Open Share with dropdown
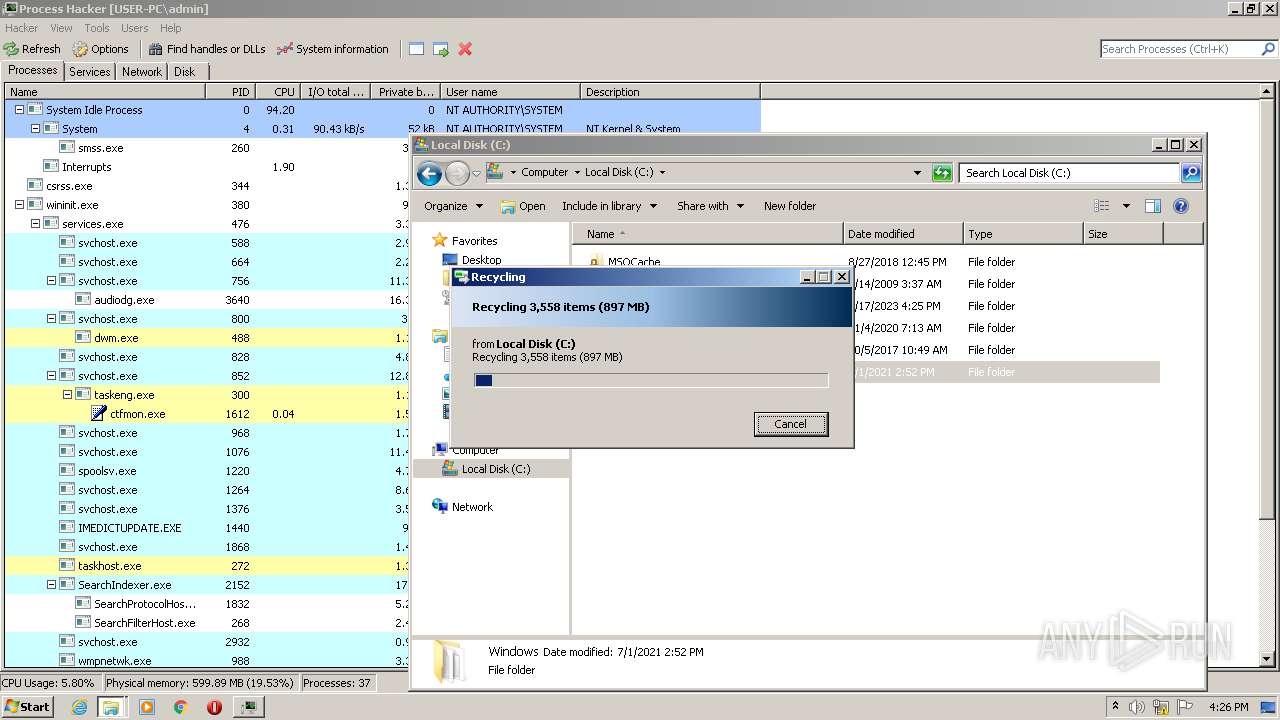 710,206
